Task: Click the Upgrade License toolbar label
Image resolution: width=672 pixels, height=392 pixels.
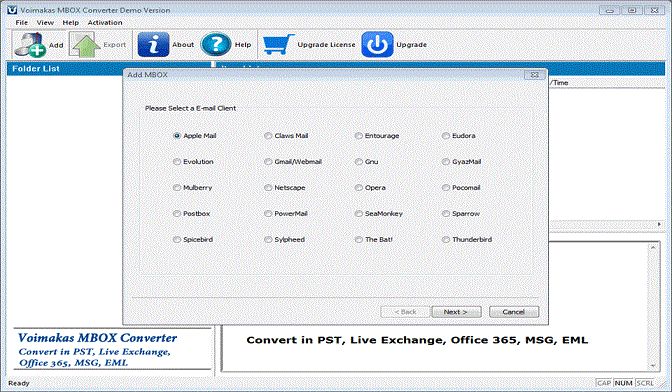Action: point(326,45)
